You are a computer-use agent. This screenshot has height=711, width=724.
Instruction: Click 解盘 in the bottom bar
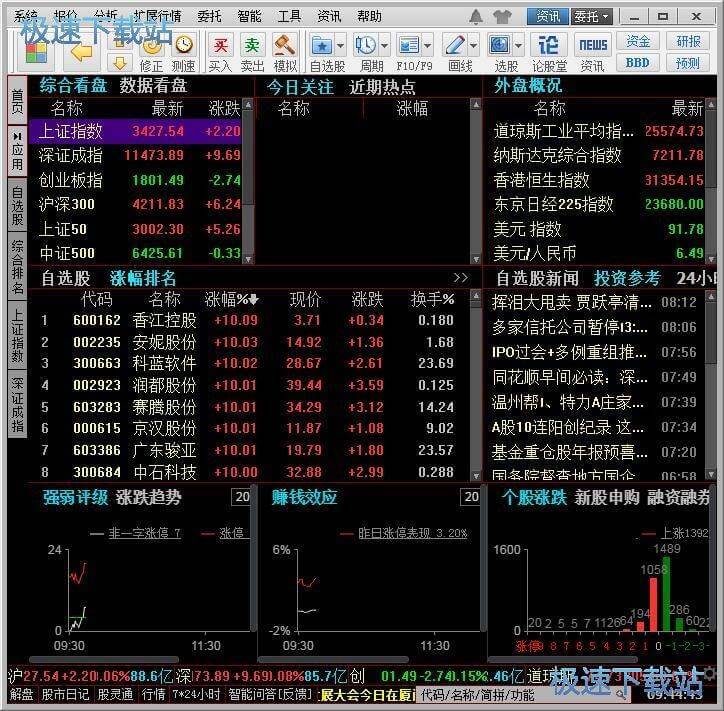[x=21, y=694]
